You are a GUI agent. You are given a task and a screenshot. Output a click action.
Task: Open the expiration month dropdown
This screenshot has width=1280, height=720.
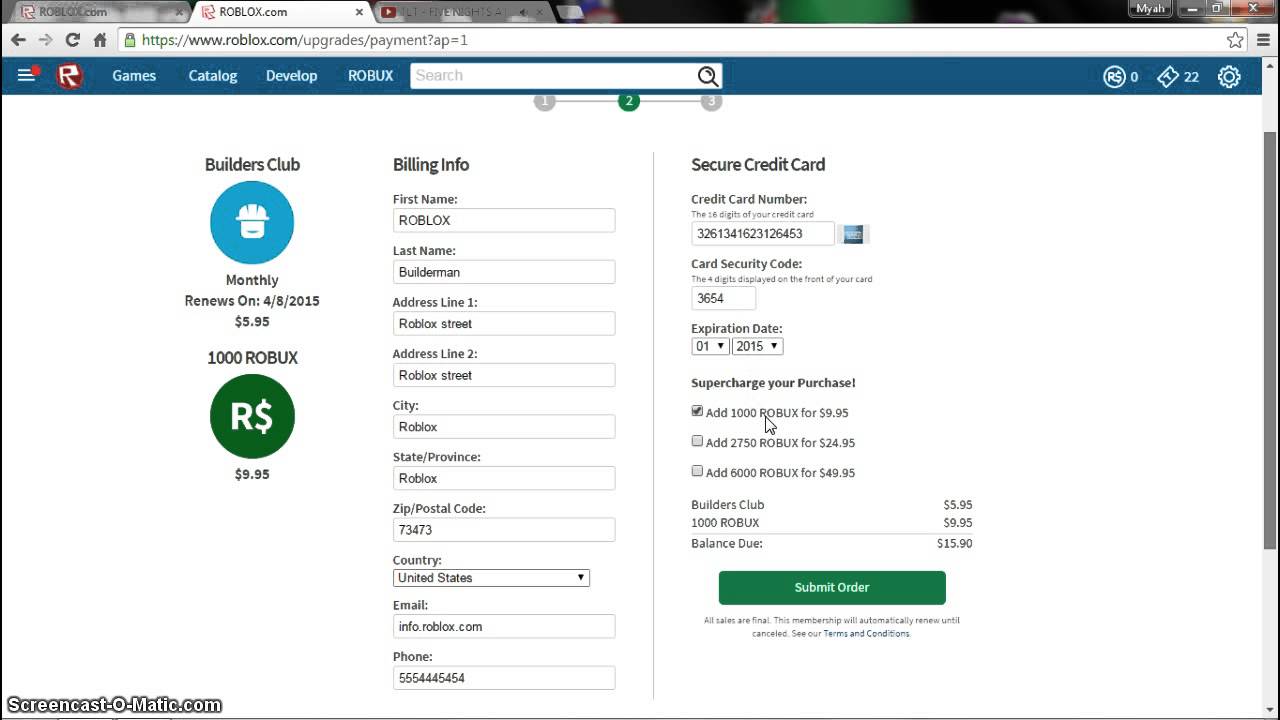pyautogui.click(x=710, y=346)
